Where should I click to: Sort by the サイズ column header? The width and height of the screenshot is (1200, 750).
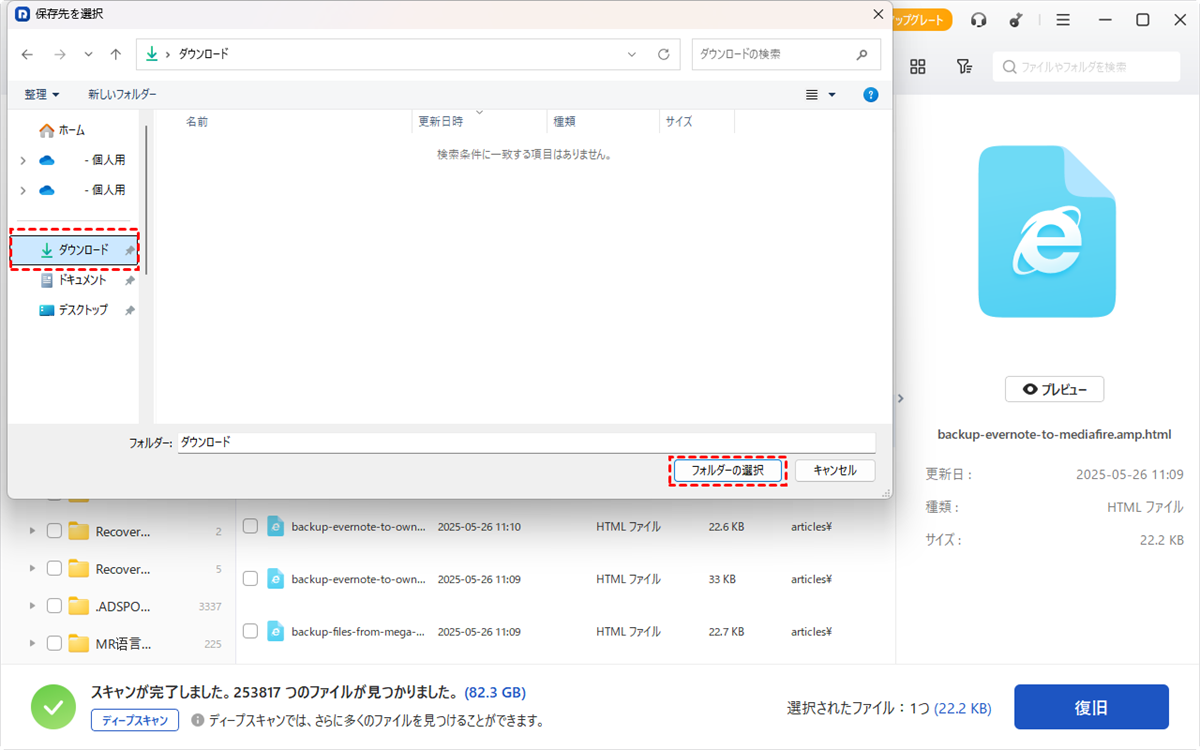point(679,121)
